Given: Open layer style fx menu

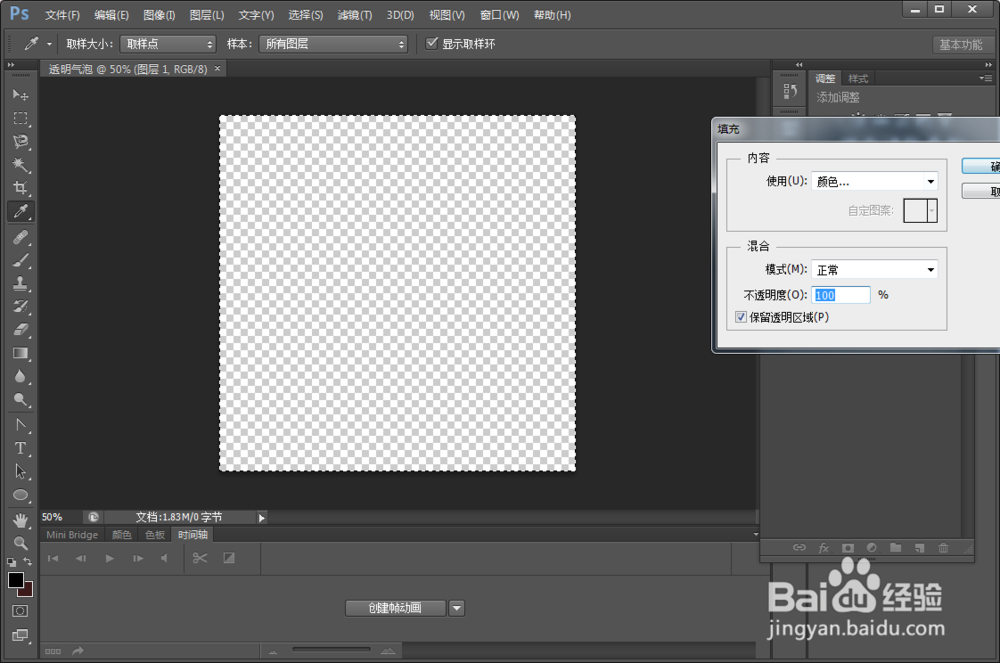Looking at the screenshot, I should pyautogui.click(x=823, y=548).
